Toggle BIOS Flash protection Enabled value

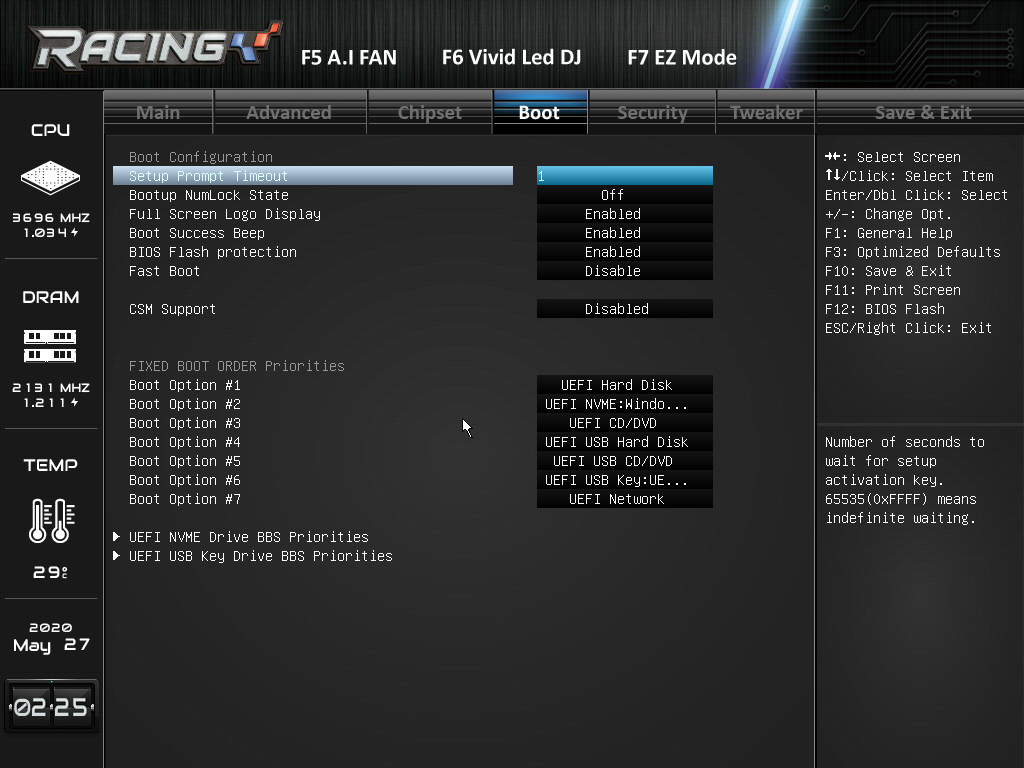click(x=625, y=251)
